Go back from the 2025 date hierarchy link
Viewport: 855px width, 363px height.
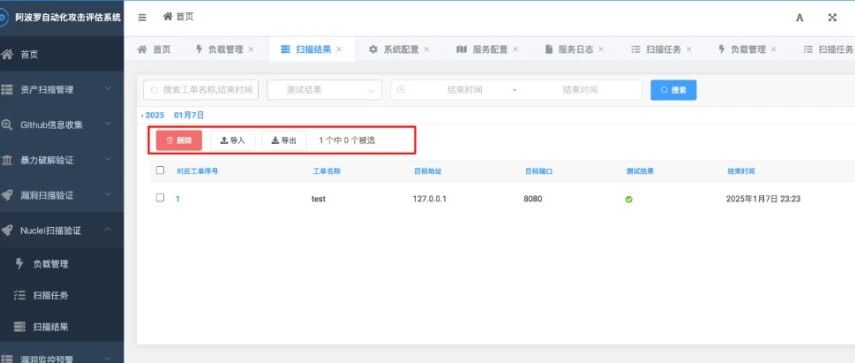click(153, 116)
